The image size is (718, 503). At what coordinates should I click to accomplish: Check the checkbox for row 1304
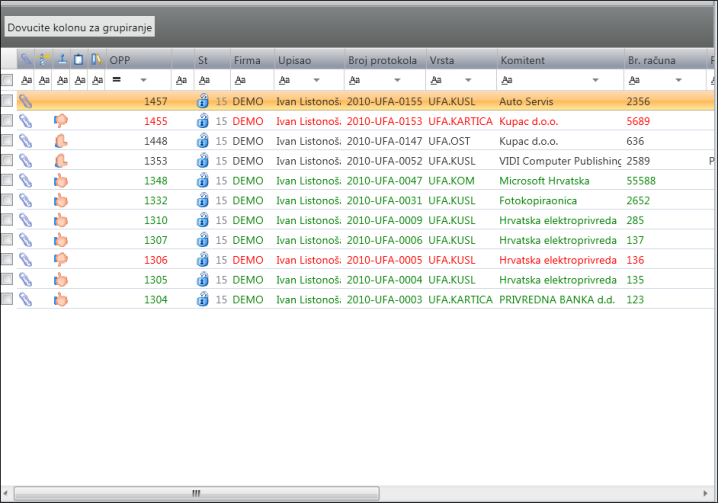pyautogui.click(x=7, y=299)
